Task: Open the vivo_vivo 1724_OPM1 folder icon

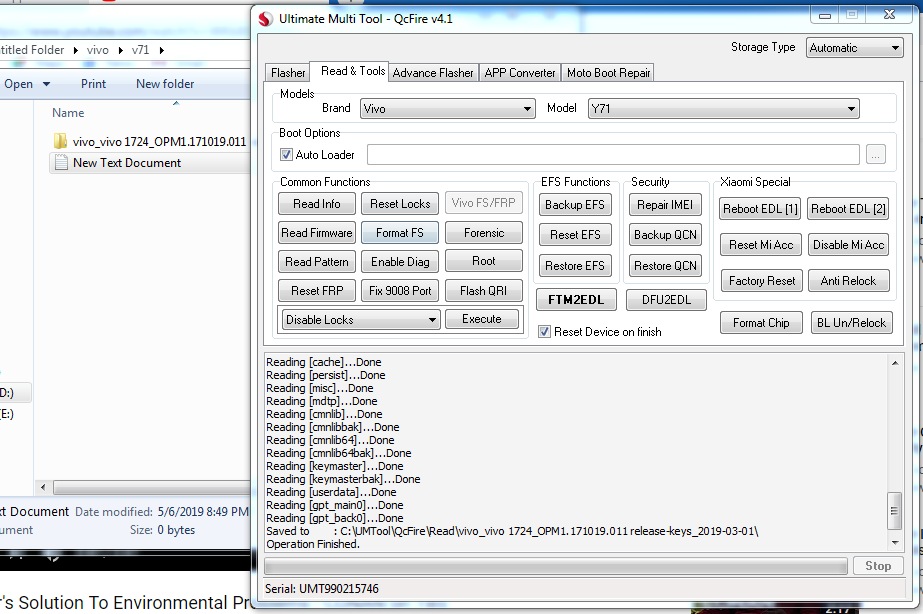Action: (60, 141)
